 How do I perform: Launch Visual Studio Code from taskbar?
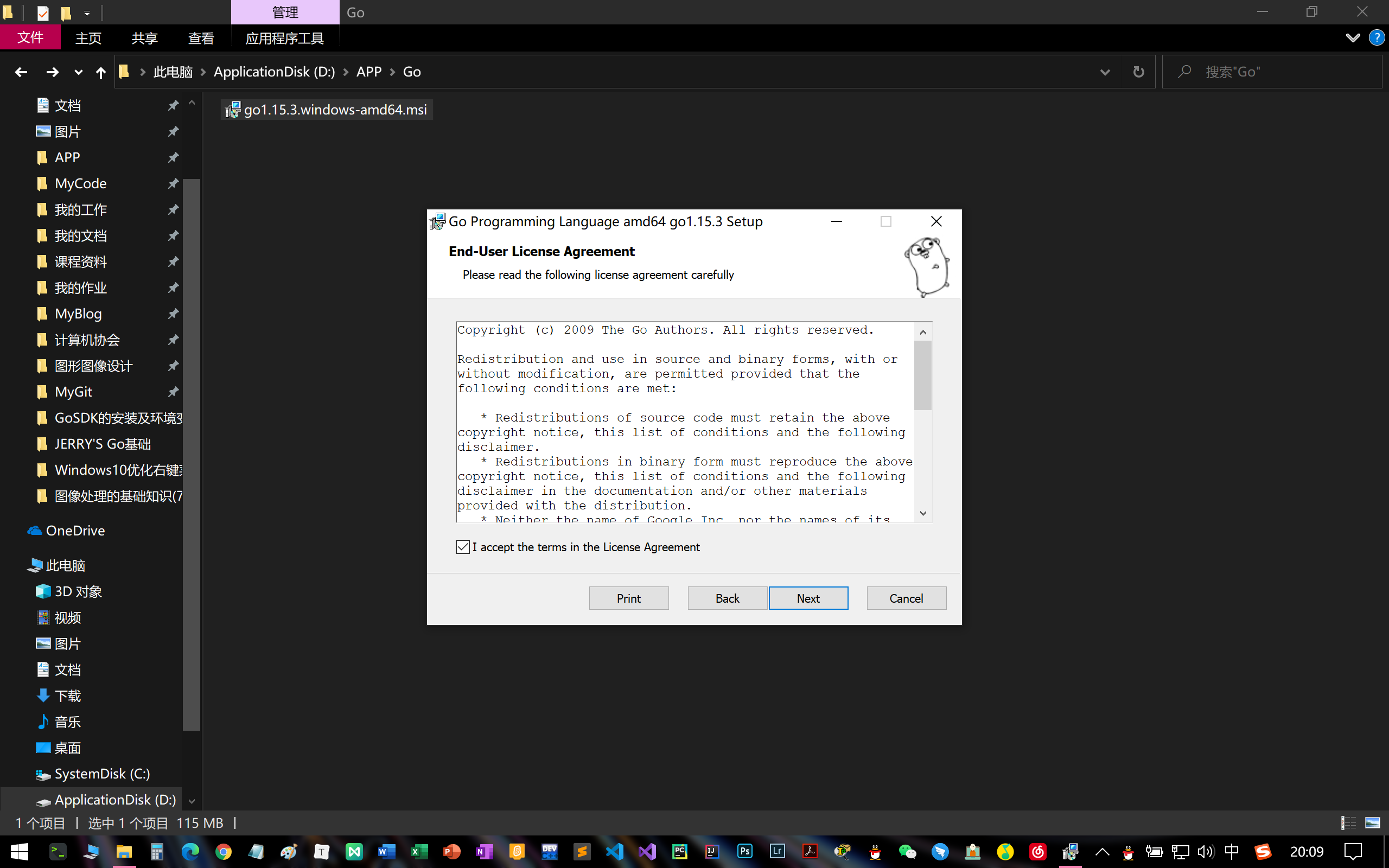615,851
